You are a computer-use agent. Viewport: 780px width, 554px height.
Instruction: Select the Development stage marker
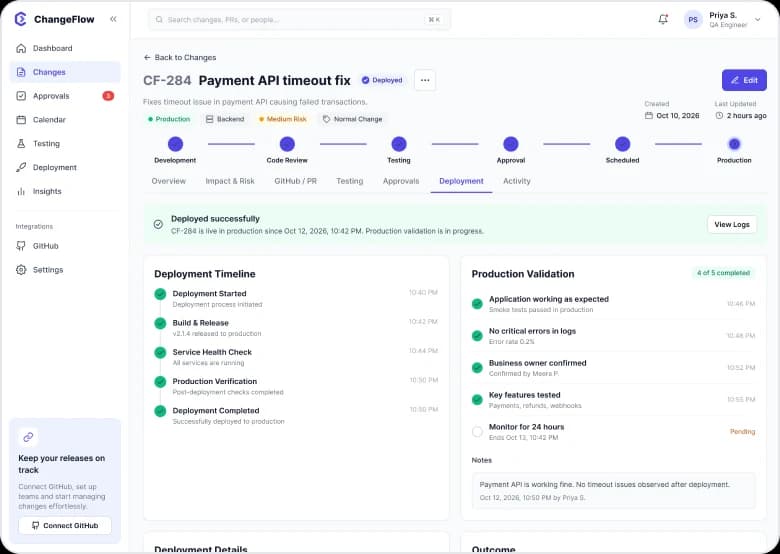point(175,144)
